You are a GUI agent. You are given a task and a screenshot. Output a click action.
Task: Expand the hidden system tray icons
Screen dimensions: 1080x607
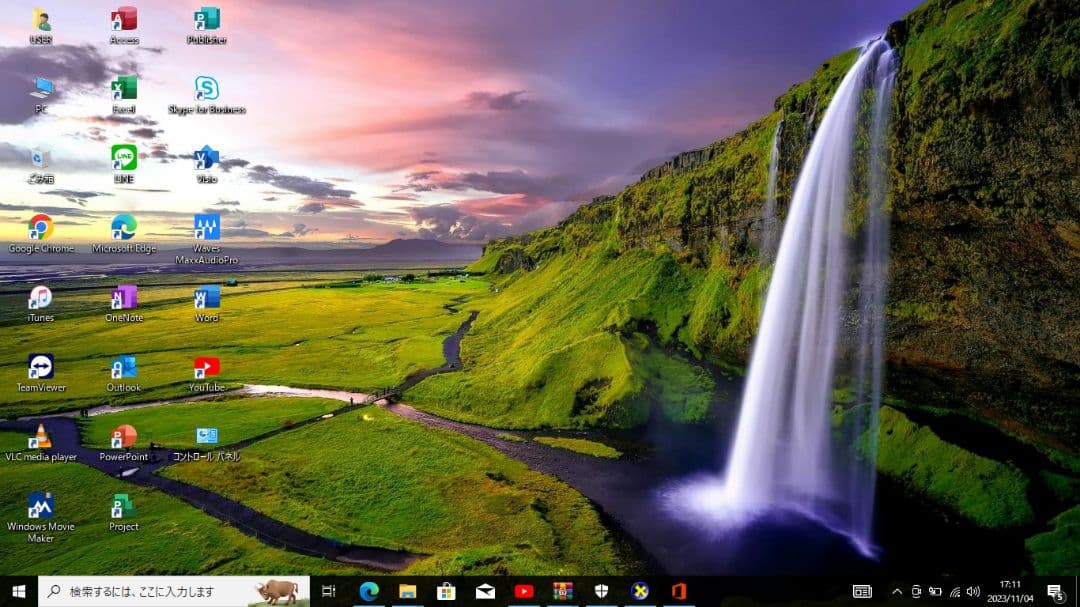pos(897,592)
